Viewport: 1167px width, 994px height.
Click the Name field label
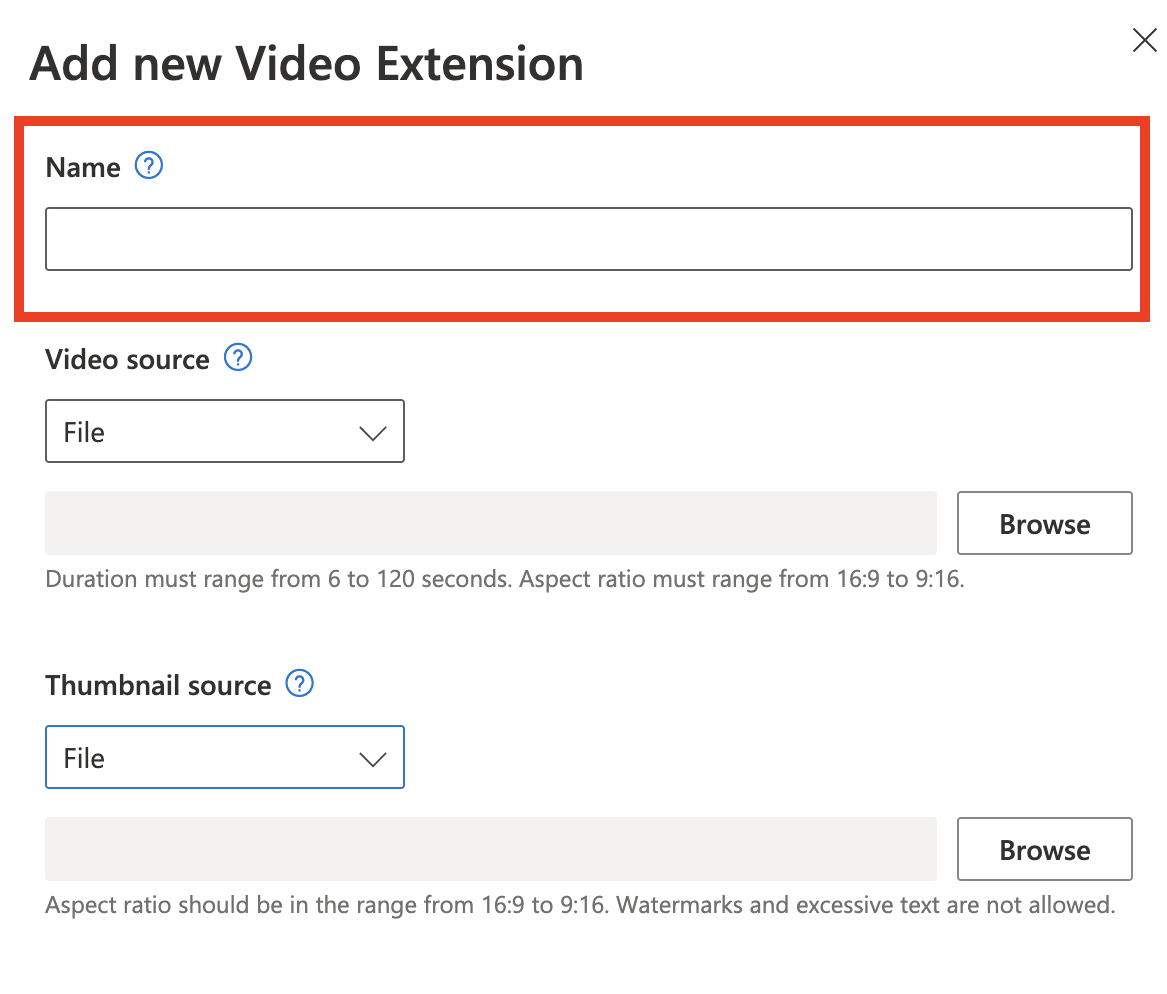coord(83,168)
